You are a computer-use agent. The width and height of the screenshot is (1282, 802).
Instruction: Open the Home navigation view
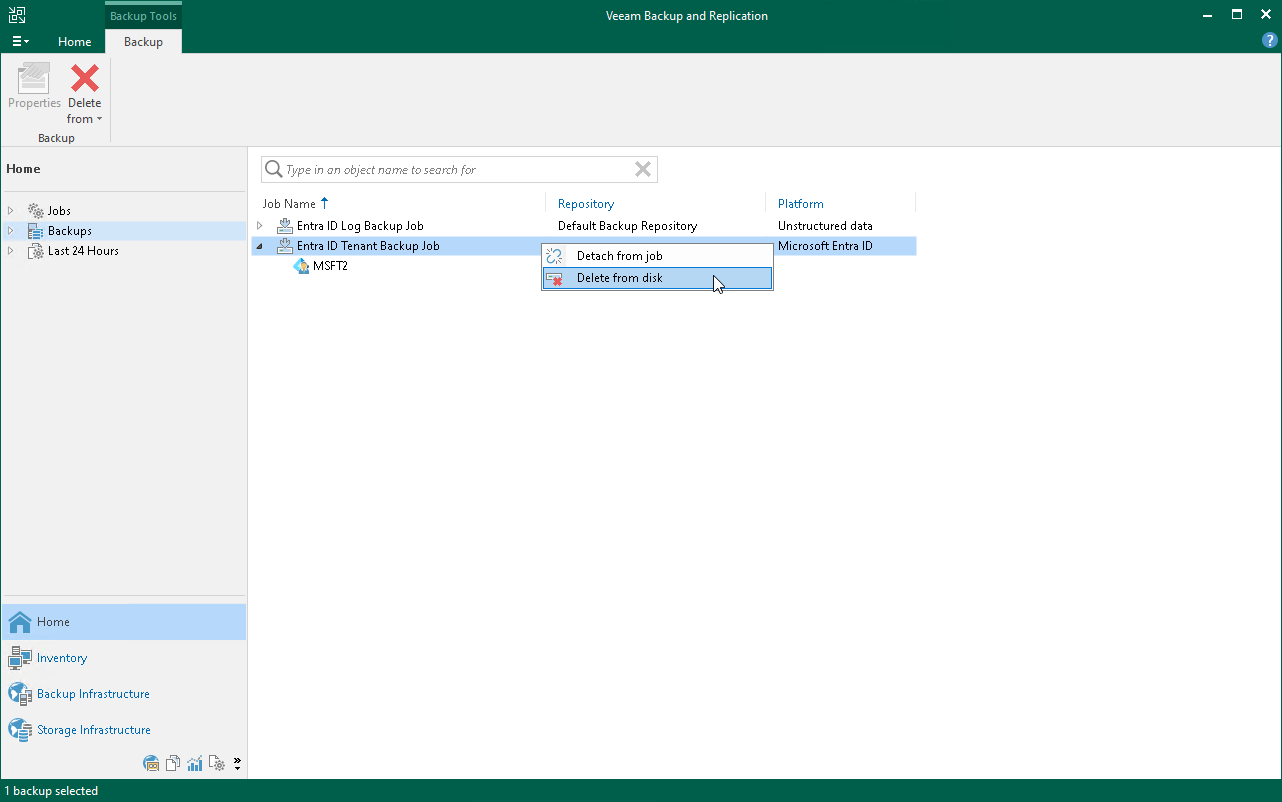(x=123, y=622)
